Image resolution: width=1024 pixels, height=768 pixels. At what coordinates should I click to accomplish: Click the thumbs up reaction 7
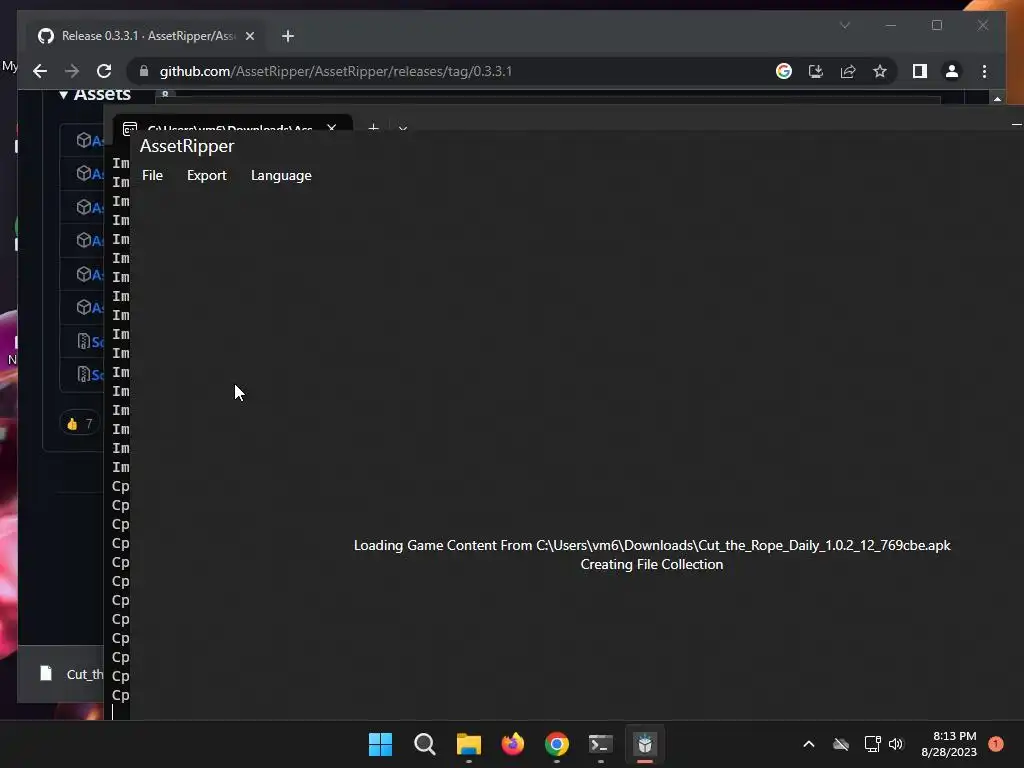80,424
